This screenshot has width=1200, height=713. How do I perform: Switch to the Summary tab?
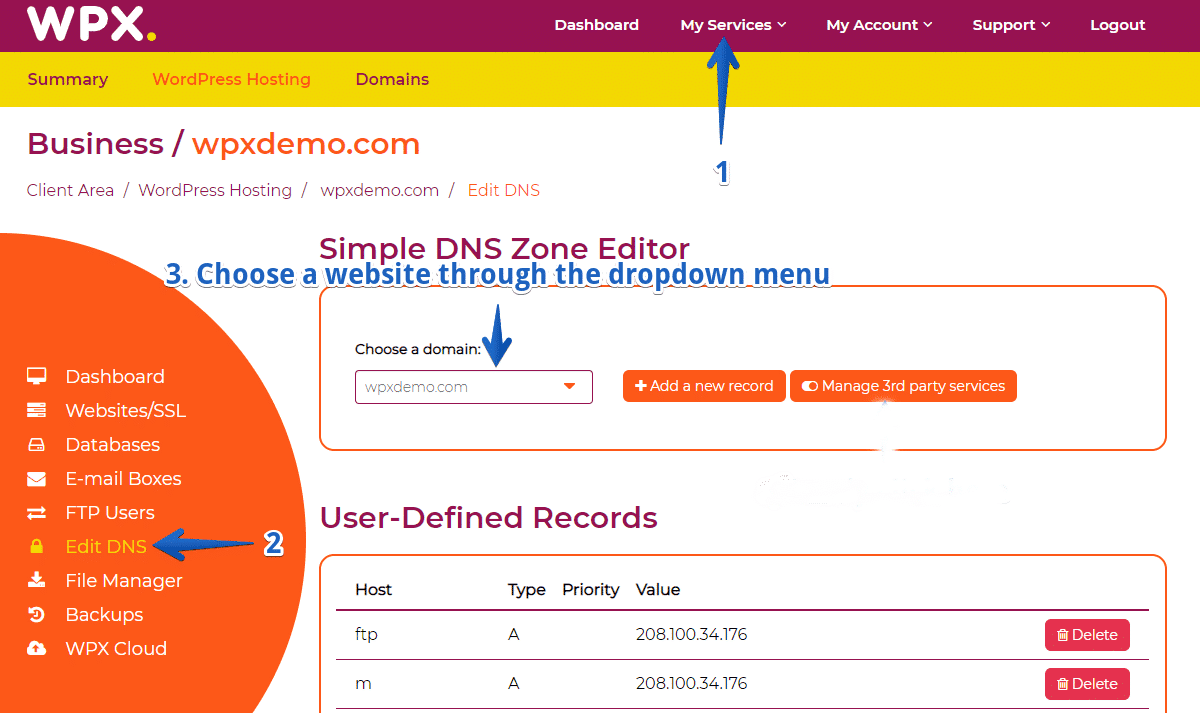pyautogui.click(x=68, y=79)
